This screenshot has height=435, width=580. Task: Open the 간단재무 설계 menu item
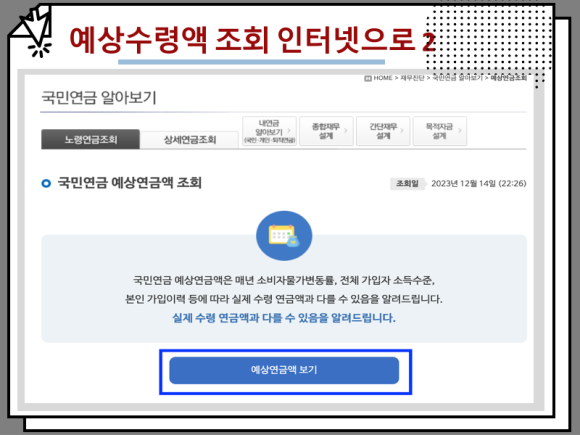point(383,131)
